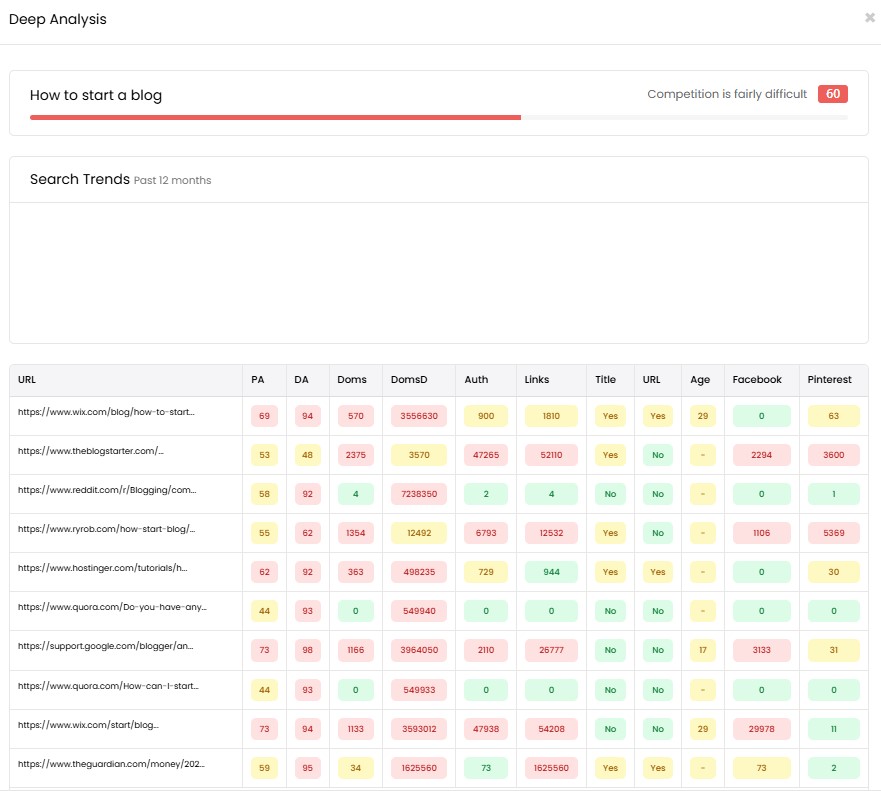The width and height of the screenshot is (881, 791).
Task: Click DA value 95 in theguardian row
Action: (307, 768)
